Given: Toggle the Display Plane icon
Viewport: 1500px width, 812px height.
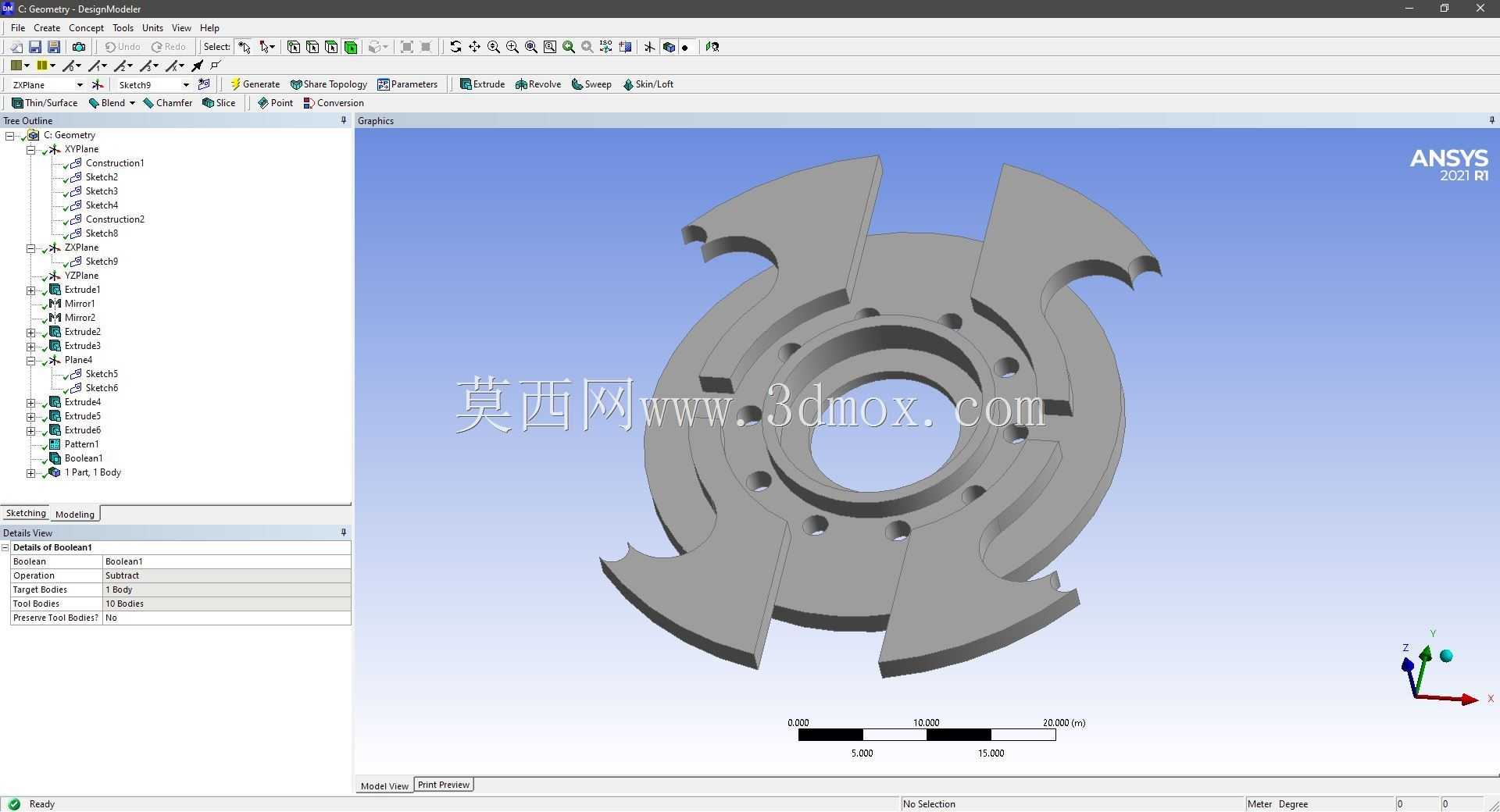Looking at the screenshot, I should coord(649,47).
